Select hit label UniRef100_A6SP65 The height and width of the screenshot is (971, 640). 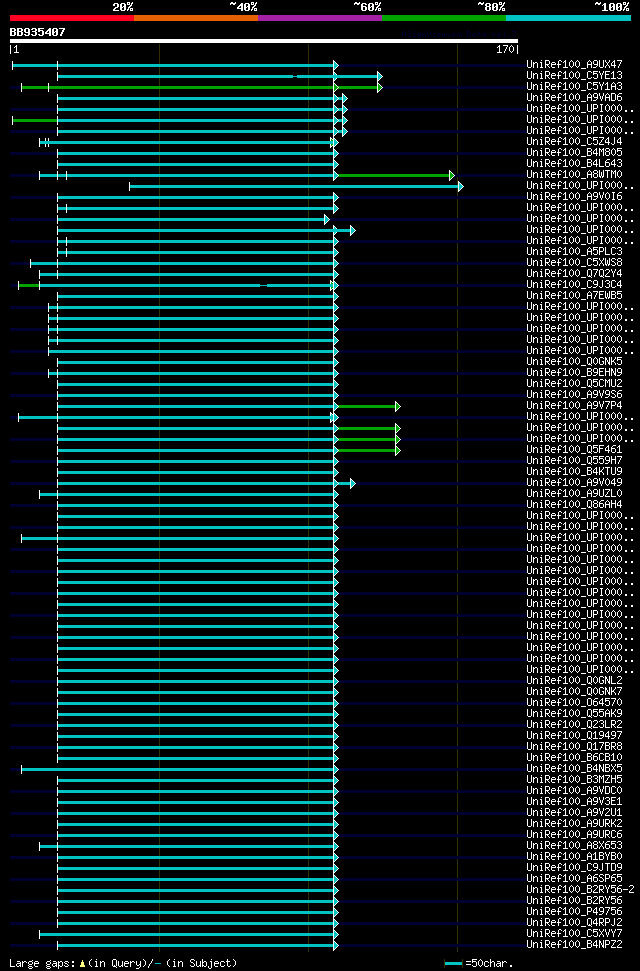tap(574, 879)
